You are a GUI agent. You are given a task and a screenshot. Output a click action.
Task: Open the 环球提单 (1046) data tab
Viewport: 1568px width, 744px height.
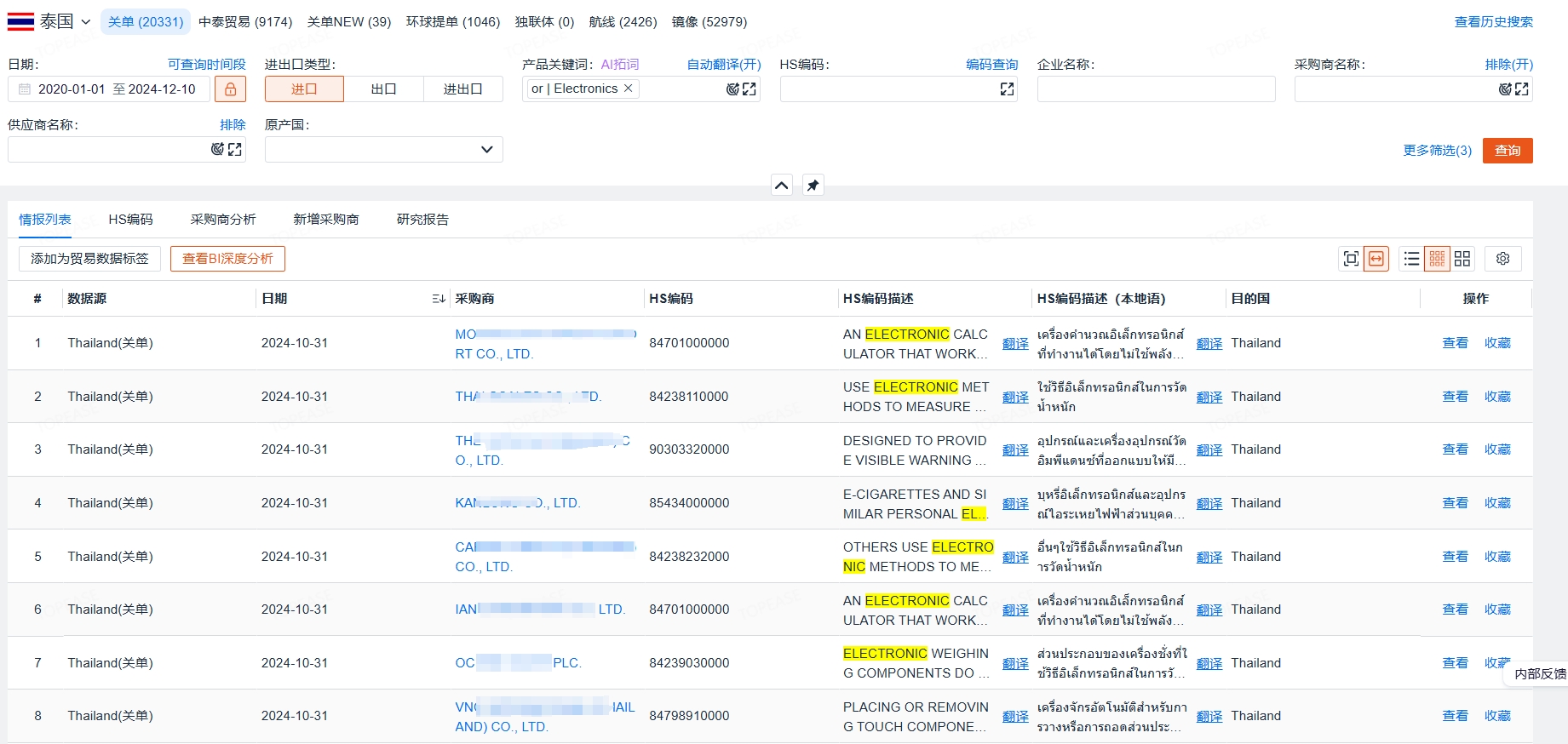pyautogui.click(x=452, y=22)
